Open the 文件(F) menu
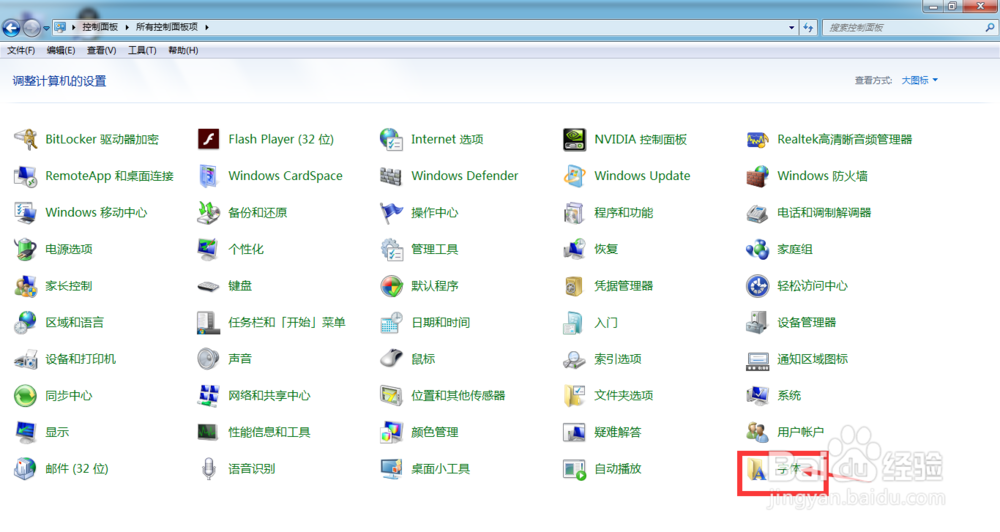The width and height of the screenshot is (1000, 532). [x=21, y=50]
